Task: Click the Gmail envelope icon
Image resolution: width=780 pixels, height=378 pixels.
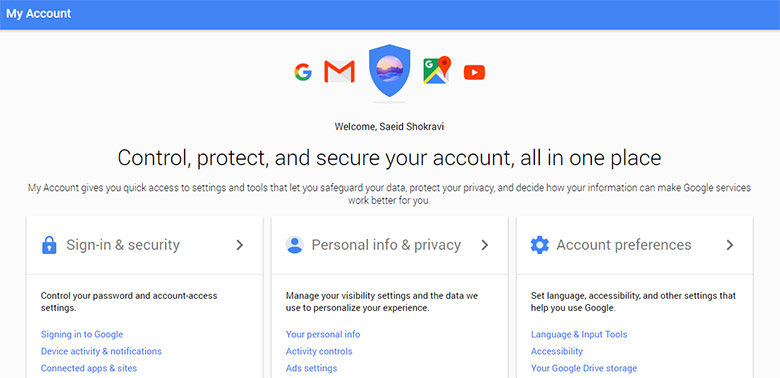Action: (339, 72)
